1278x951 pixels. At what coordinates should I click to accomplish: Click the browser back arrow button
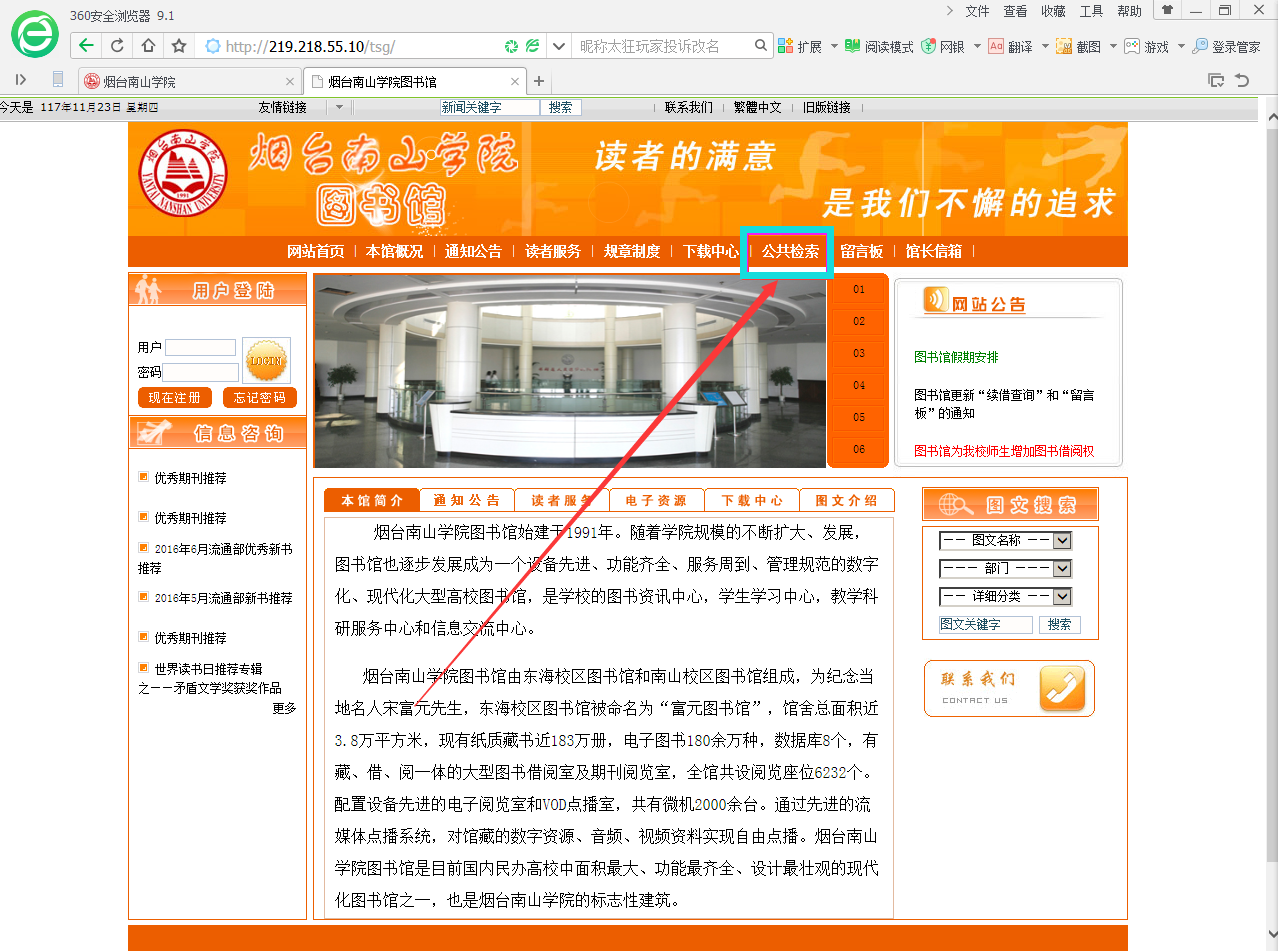tap(87, 46)
